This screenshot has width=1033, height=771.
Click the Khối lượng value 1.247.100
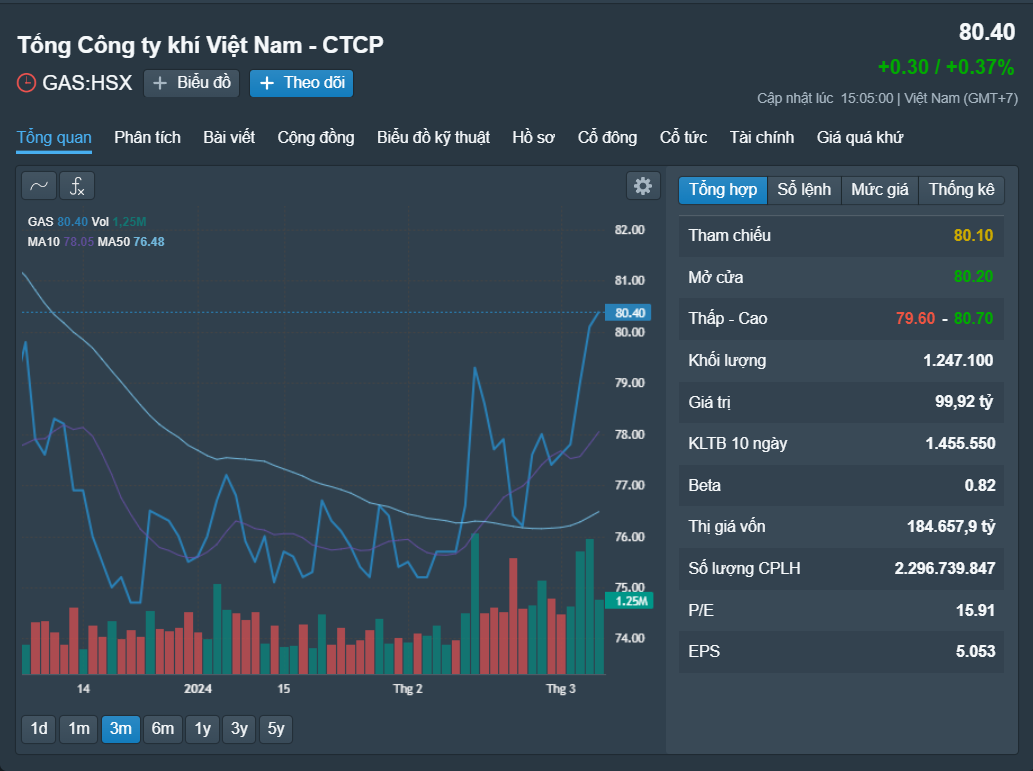(x=958, y=360)
